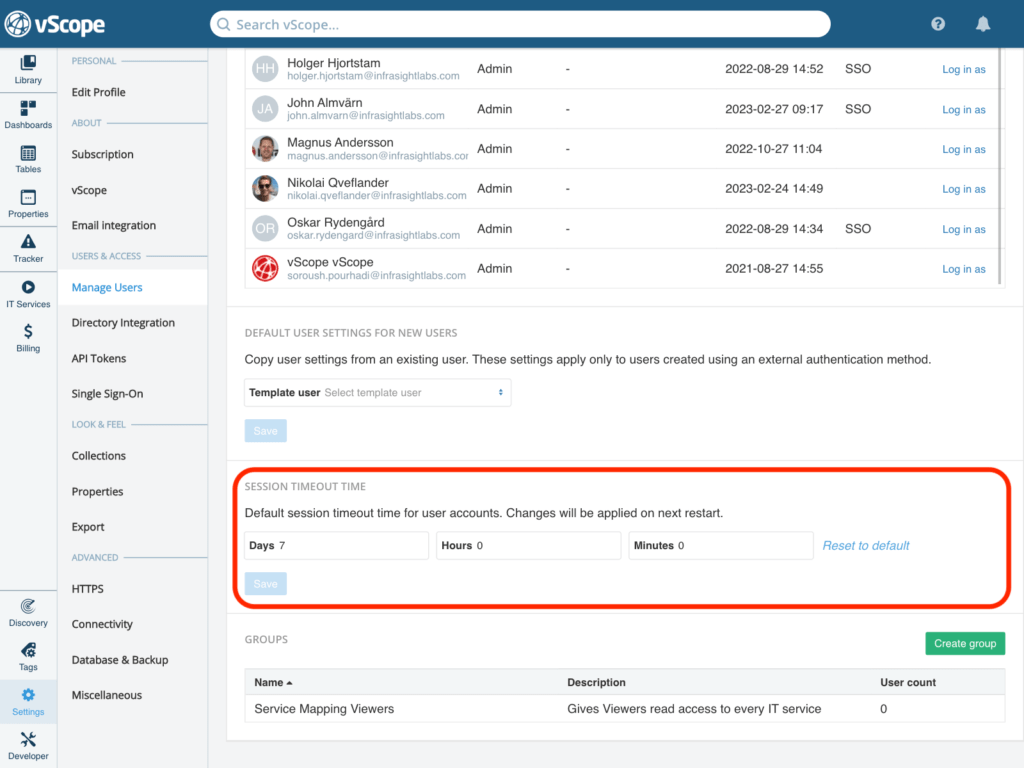Open API Tokens settings
The height and width of the screenshot is (768, 1024).
point(99,359)
